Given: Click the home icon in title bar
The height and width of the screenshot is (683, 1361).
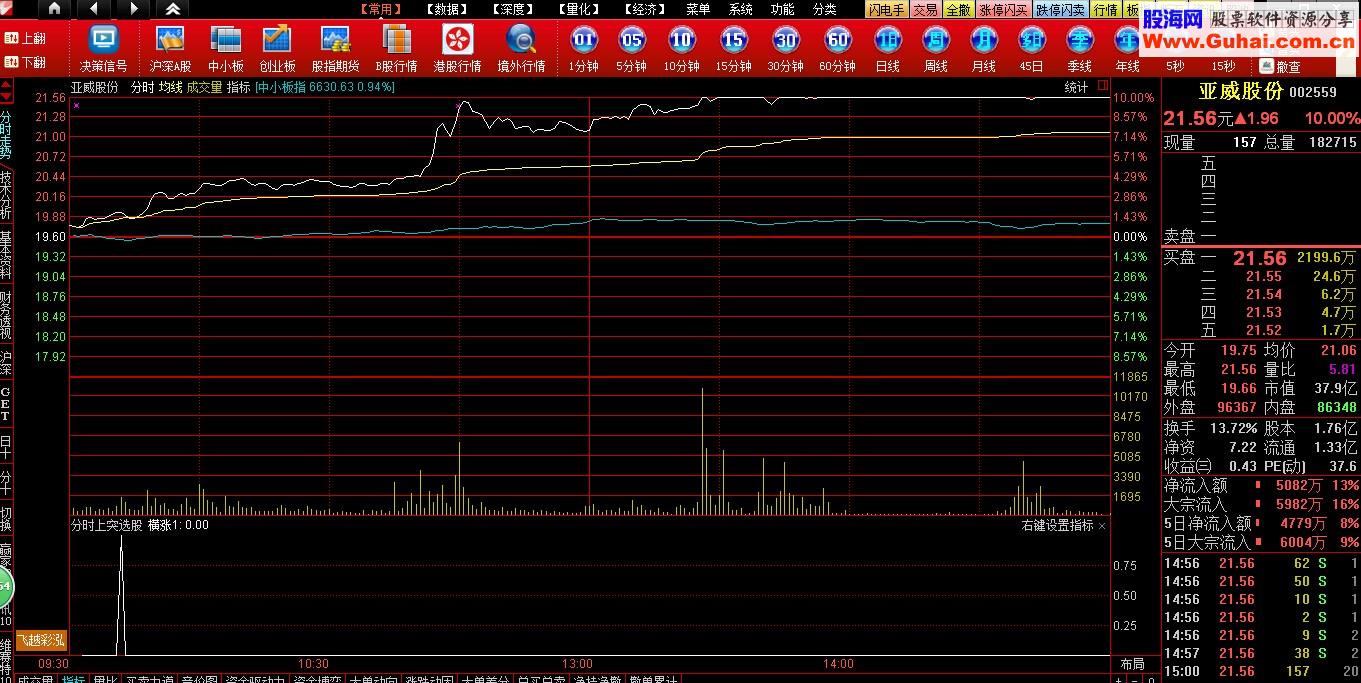Looking at the screenshot, I should coord(55,9).
